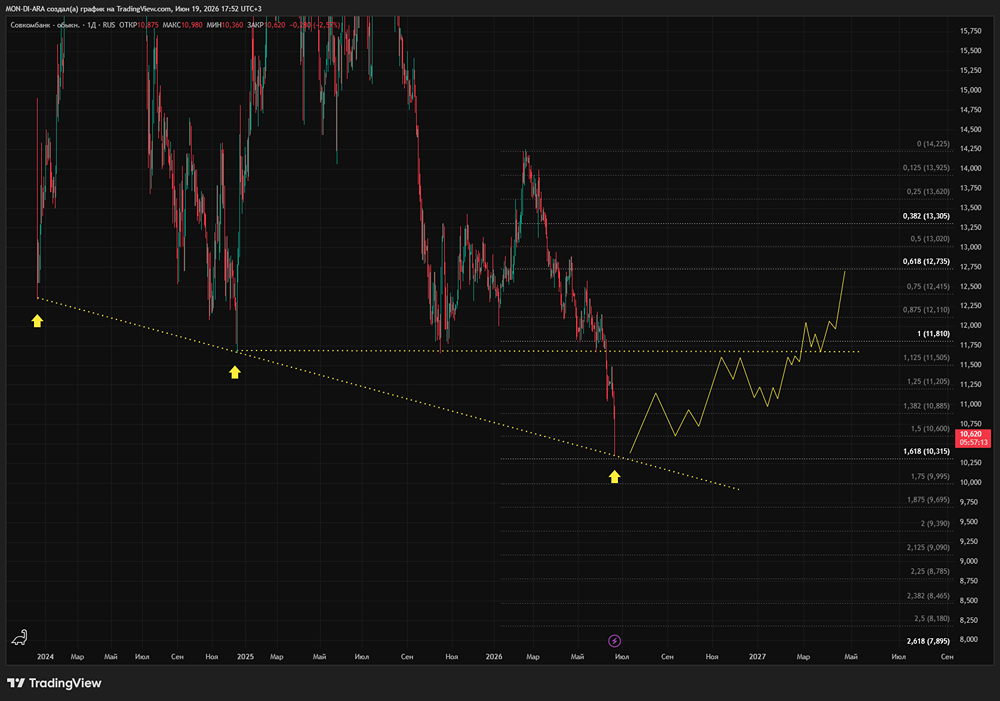The width and height of the screenshot is (1000, 701).
Task: Click the 10,000 tick on the price axis
Action: coord(971,482)
